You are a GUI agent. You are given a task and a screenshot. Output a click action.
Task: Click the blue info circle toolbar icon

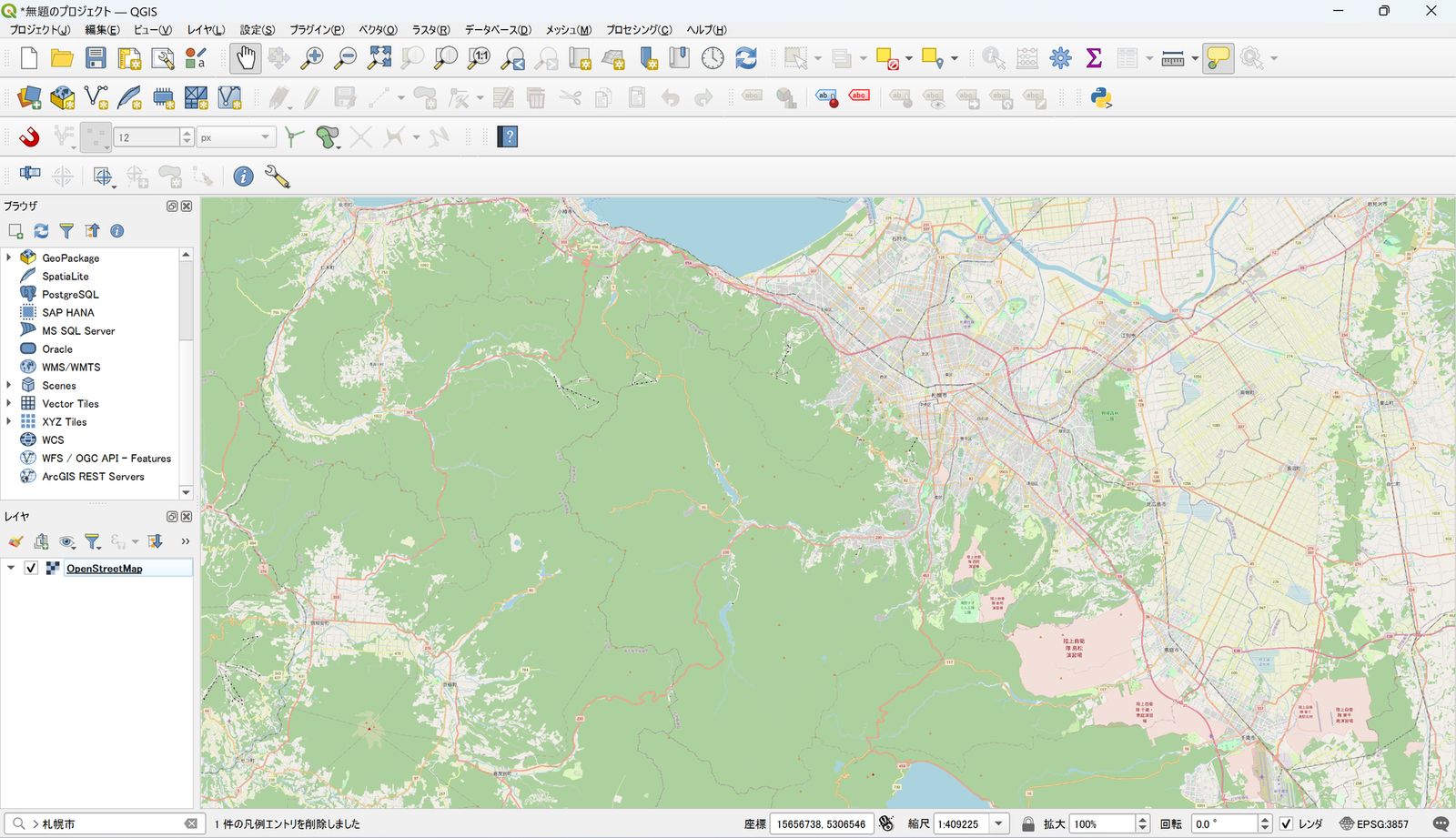point(243,177)
